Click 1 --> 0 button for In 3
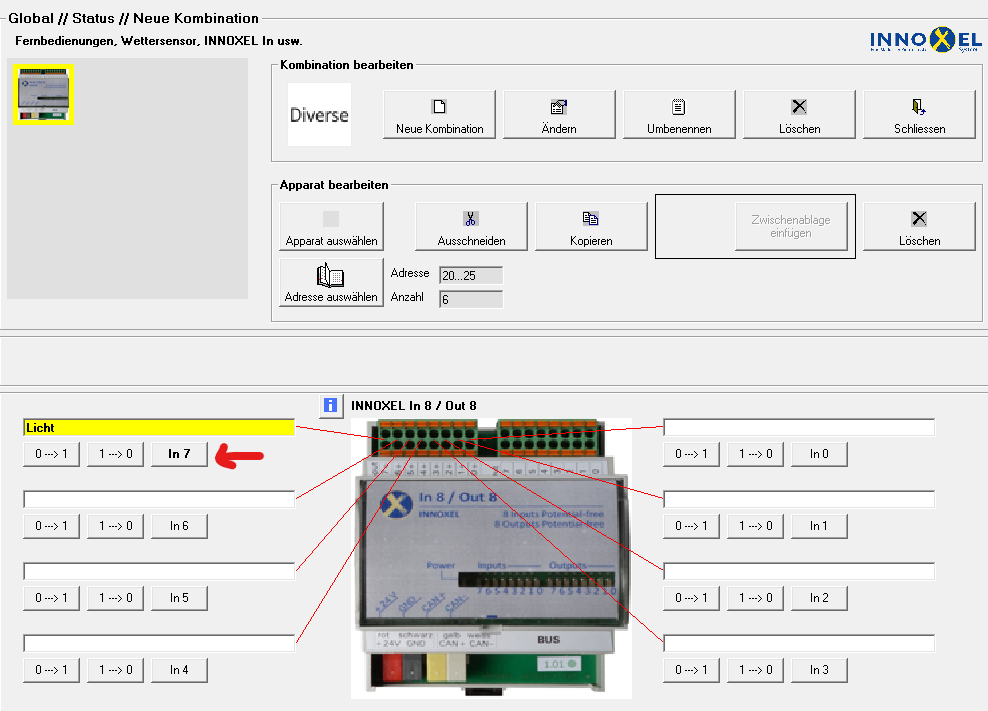This screenshot has width=988, height=711. 755,669
